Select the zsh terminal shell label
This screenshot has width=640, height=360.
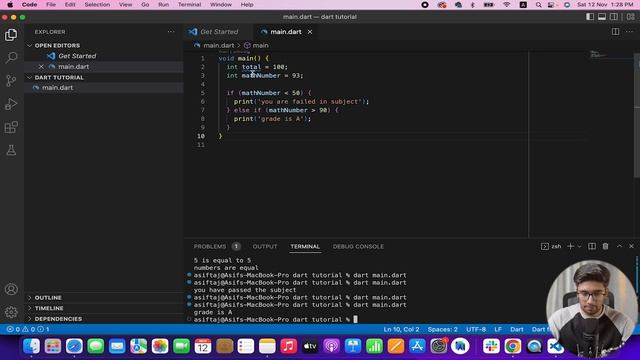551,247
